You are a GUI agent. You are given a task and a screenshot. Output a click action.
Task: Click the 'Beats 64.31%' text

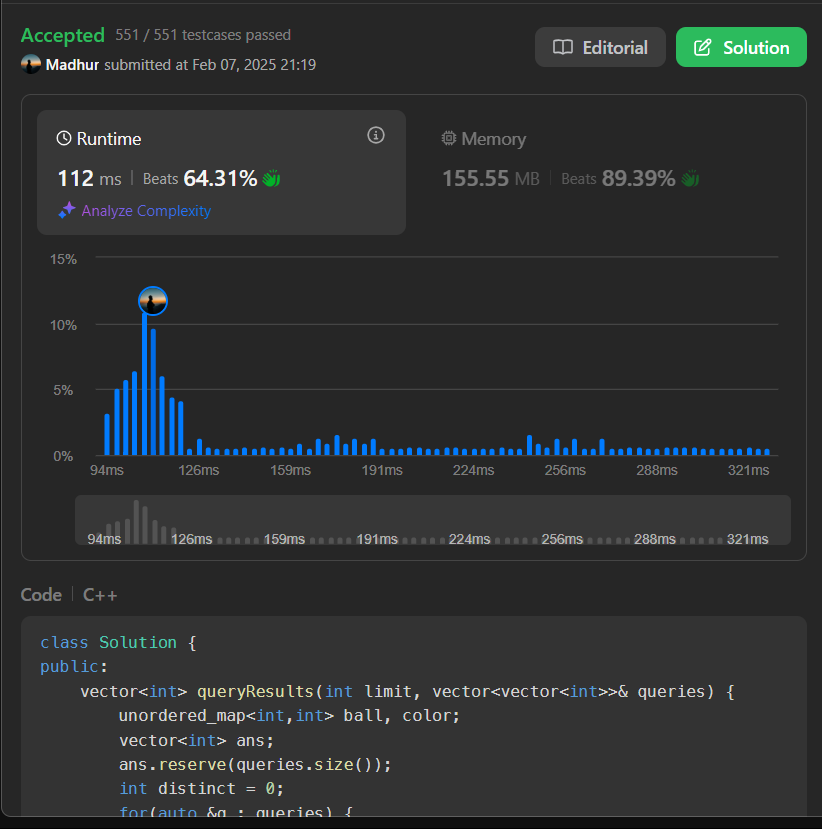[x=200, y=179]
